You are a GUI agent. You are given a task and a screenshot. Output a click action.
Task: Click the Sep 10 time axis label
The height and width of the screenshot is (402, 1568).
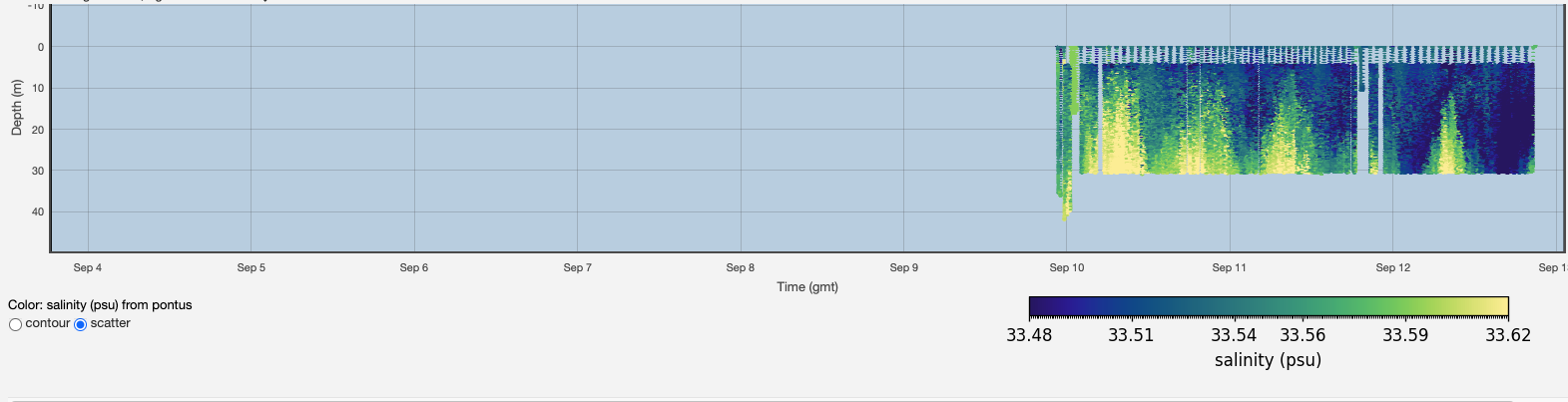1066,267
